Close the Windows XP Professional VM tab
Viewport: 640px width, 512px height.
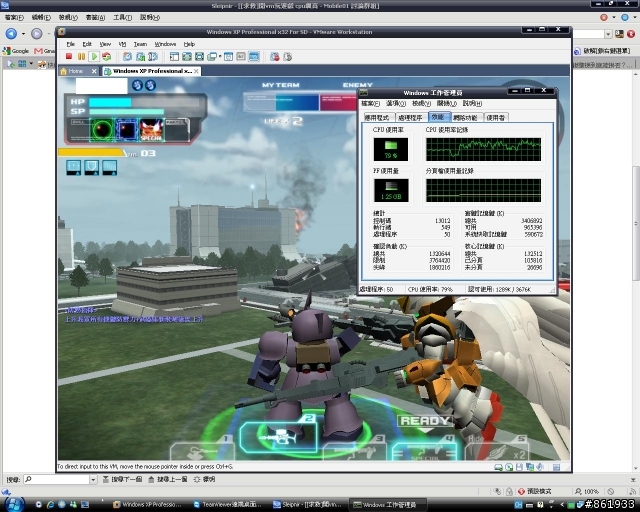(x=196, y=71)
